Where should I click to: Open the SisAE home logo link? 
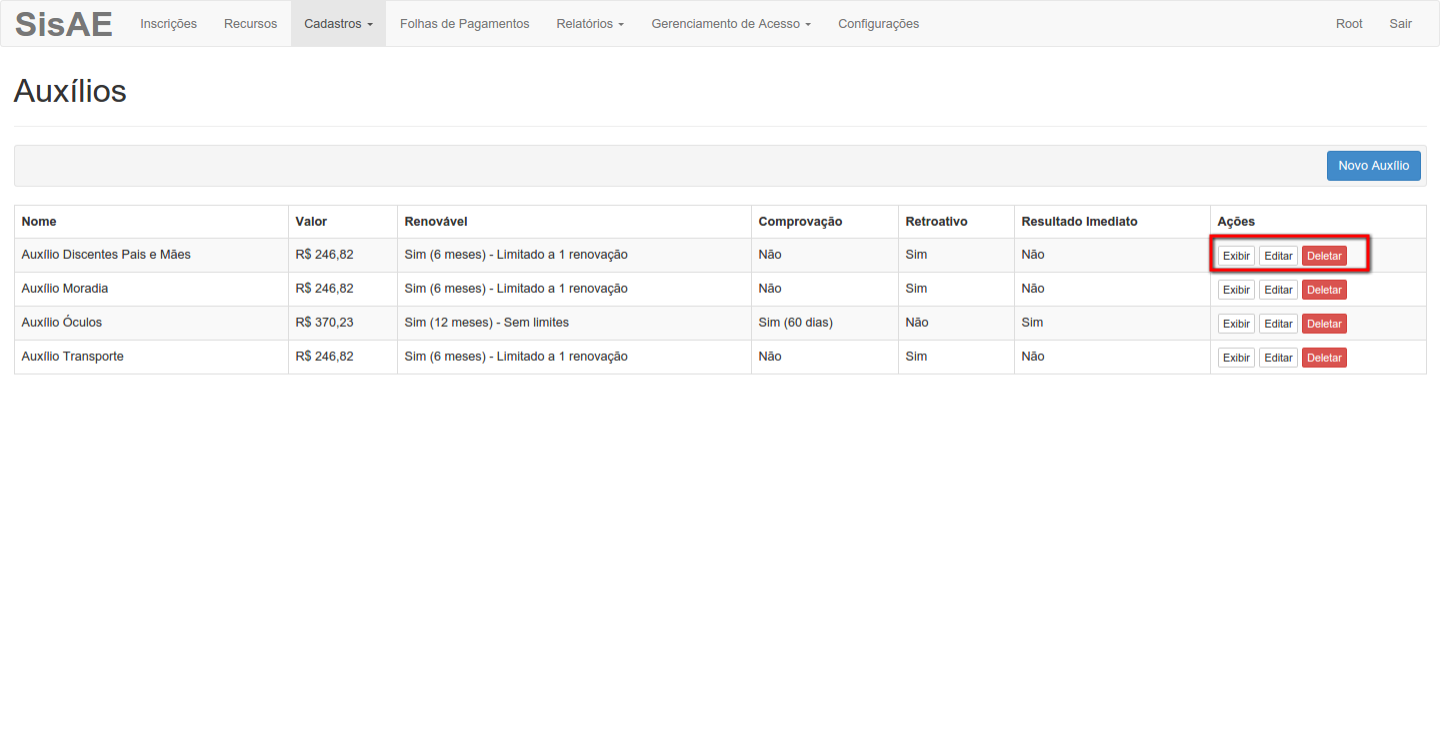[x=63, y=23]
